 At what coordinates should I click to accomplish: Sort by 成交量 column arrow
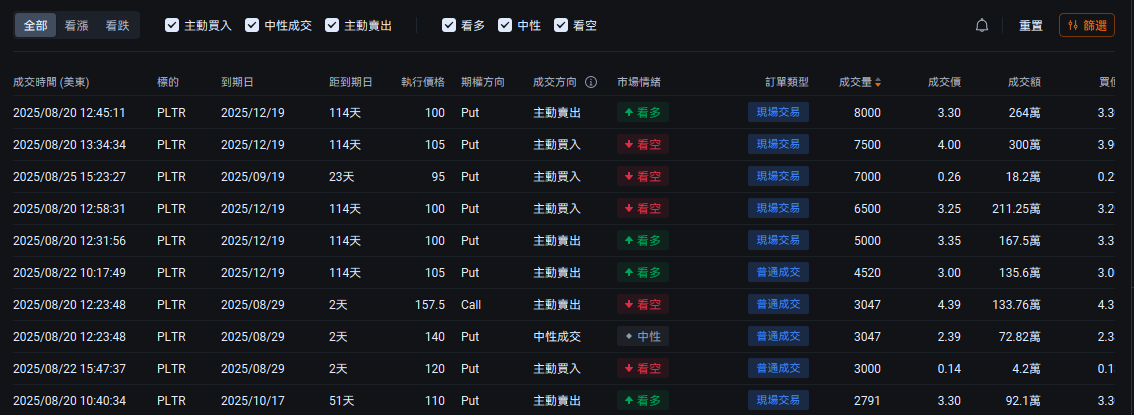pyautogui.click(x=878, y=82)
